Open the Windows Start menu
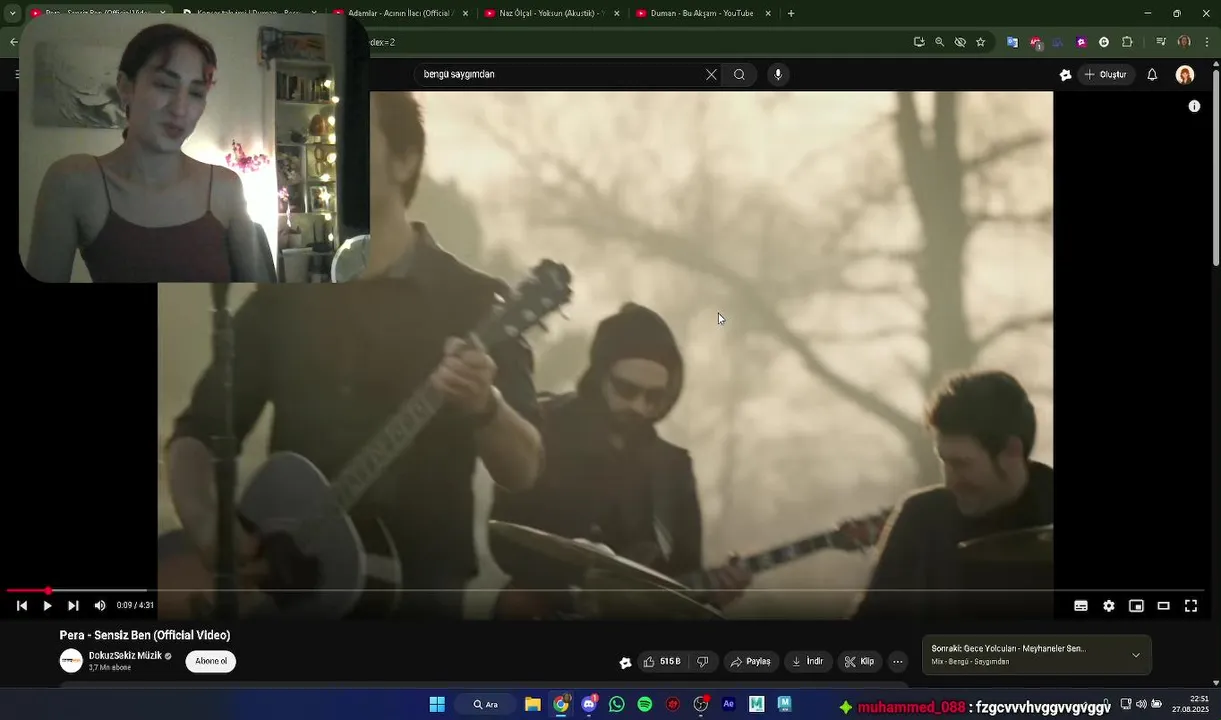The image size is (1221, 720). 437,704
